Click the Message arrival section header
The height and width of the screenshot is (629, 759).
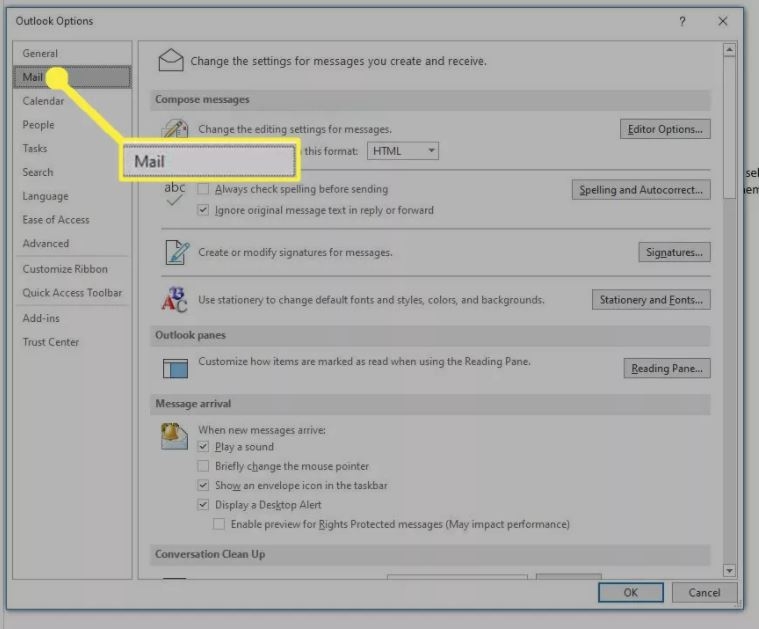click(430, 404)
